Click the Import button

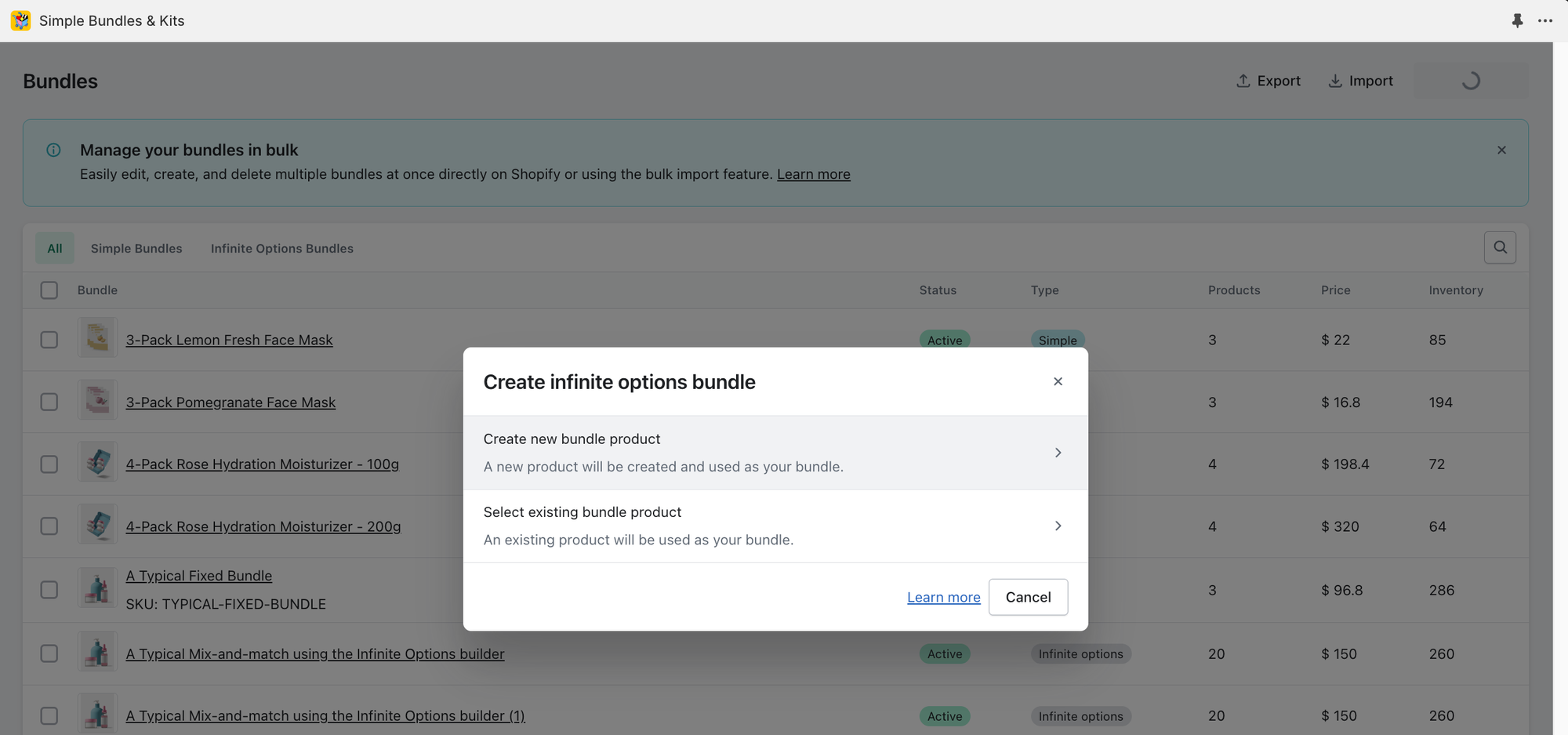(x=1360, y=81)
